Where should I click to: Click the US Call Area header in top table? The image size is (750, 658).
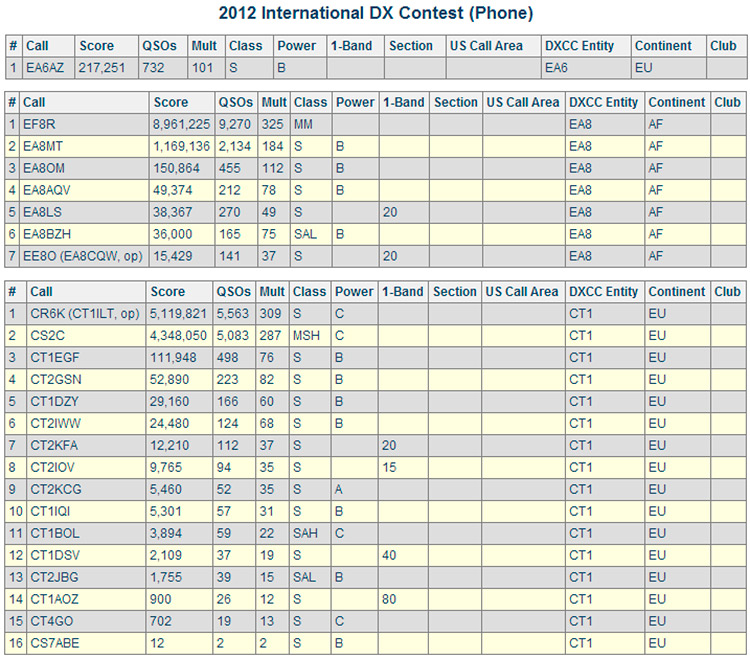(493, 46)
